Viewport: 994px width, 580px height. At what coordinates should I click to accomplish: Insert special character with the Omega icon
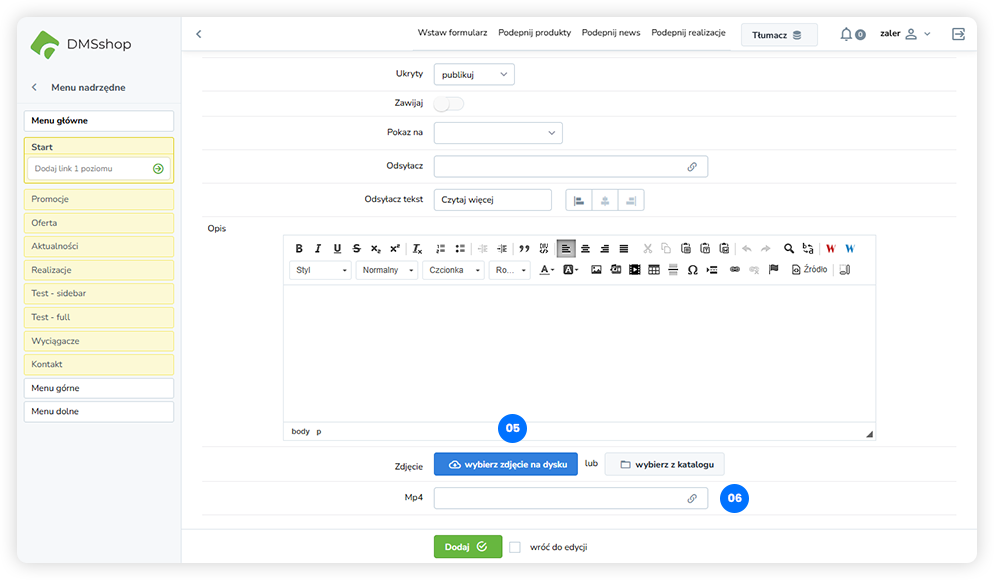coord(692,270)
